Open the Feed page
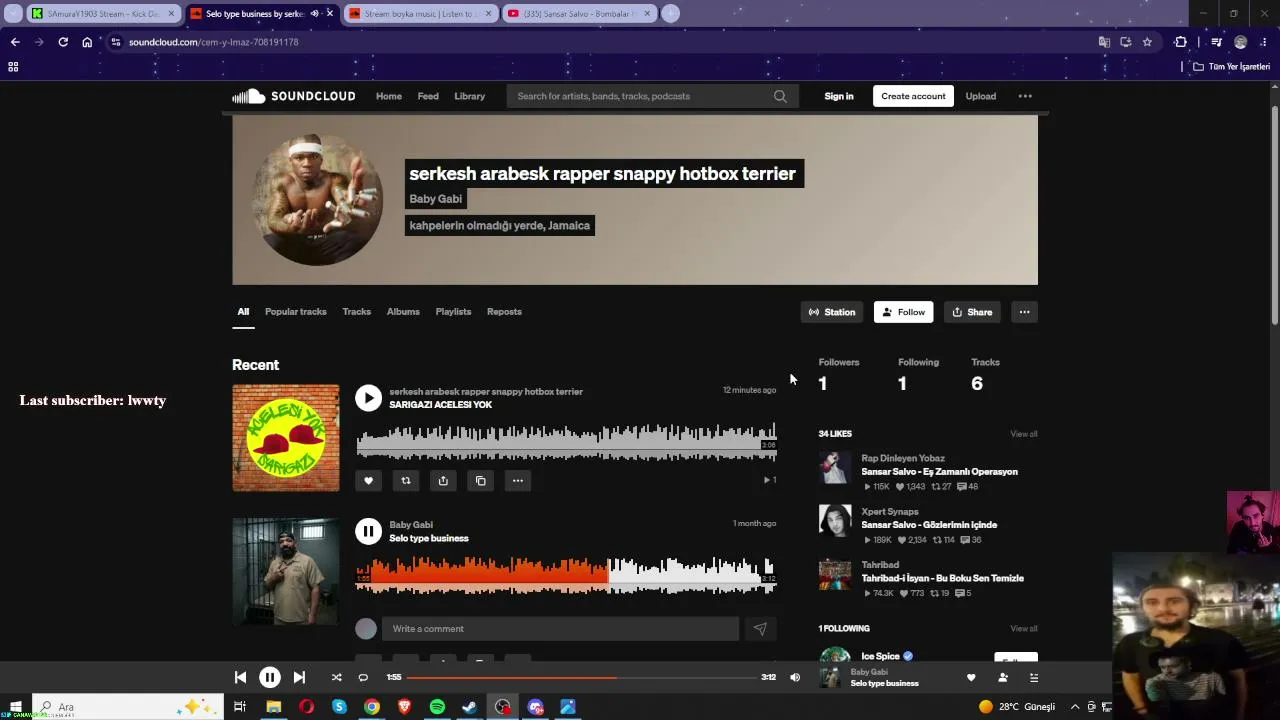The height and width of the screenshot is (720, 1280). 428,96
